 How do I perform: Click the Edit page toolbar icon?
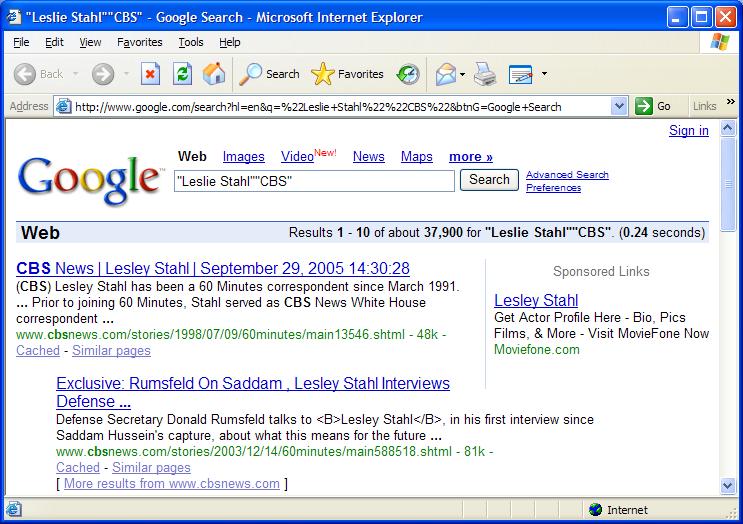click(520, 74)
